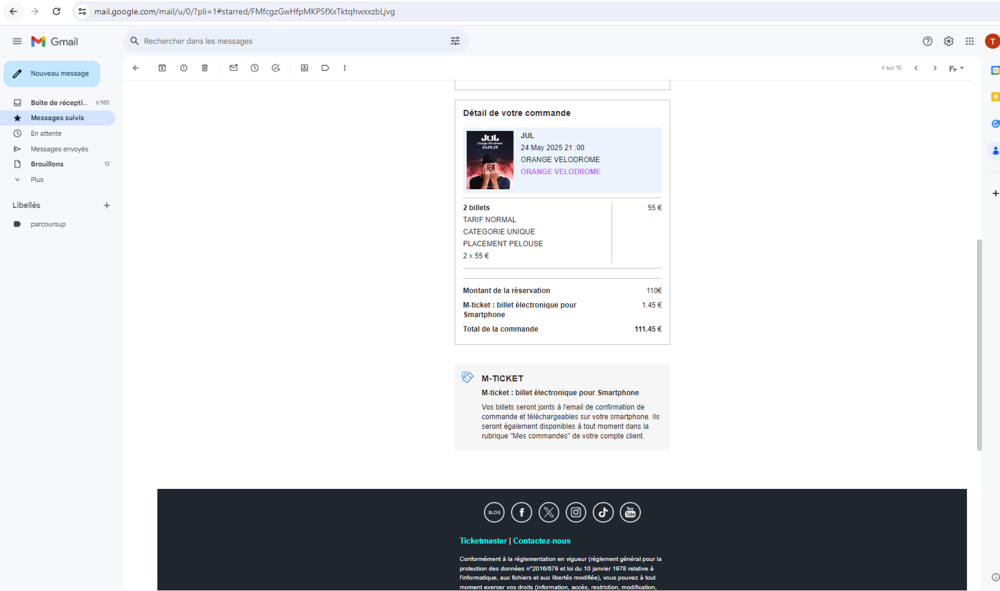Open Boîte de réception folder
The height and width of the screenshot is (591, 1000).
click(x=57, y=103)
